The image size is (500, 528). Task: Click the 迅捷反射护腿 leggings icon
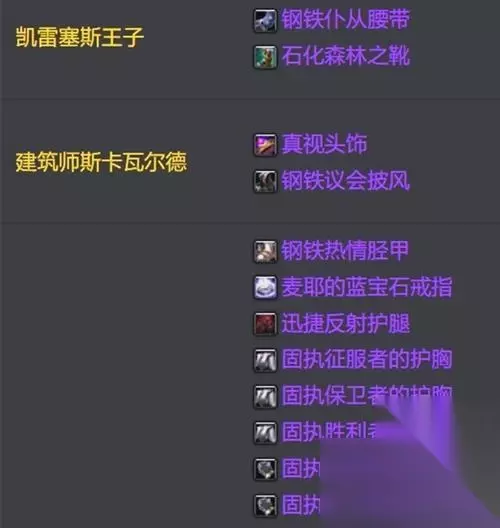pos(265,324)
